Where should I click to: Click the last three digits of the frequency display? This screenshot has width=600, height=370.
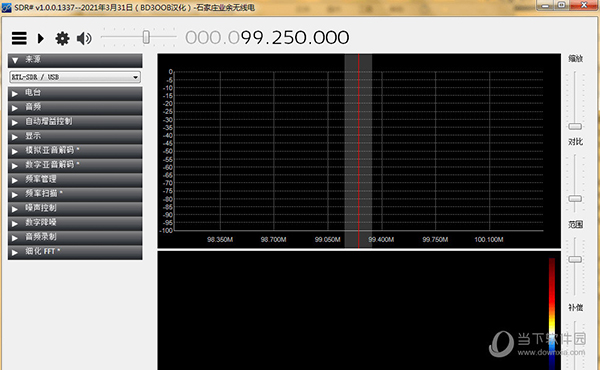(332, 38)
